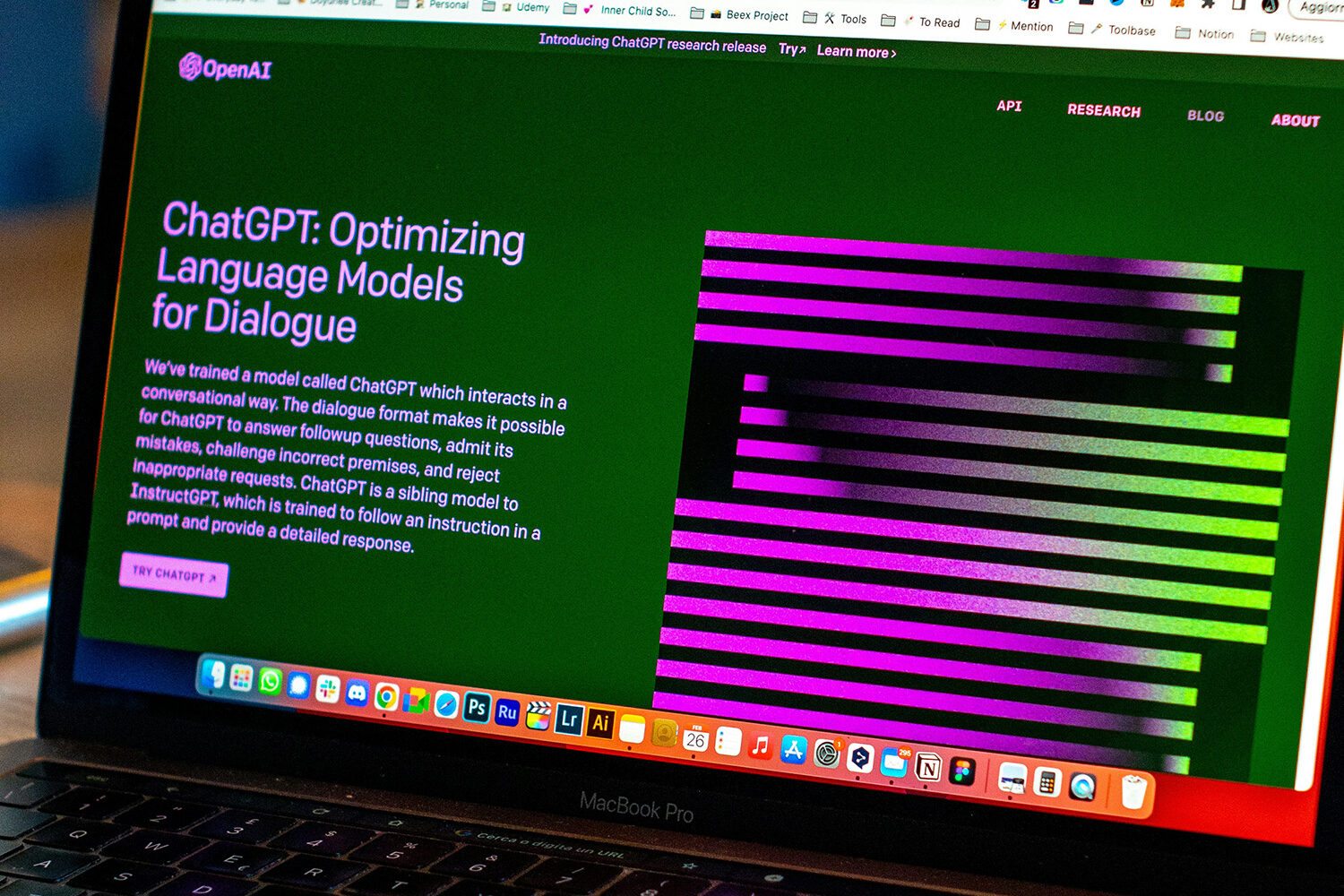Open the Mail app with 295 badge
This screenshot has height=896, width=1344.
coord(894,762)
